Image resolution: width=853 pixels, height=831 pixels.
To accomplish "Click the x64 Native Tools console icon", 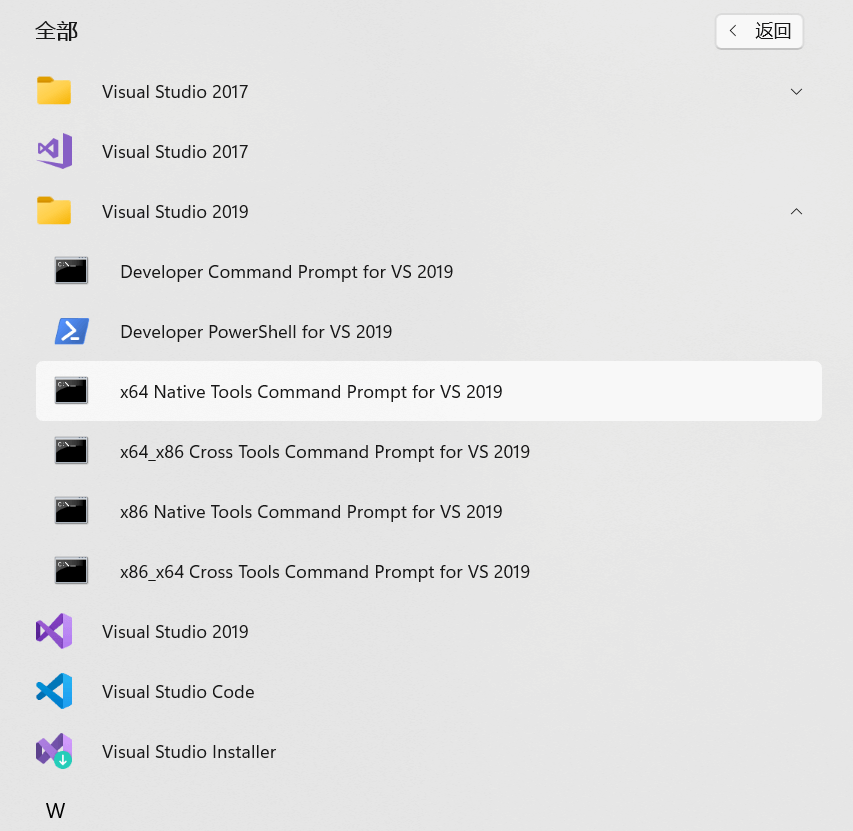I will tap(72, 391).
